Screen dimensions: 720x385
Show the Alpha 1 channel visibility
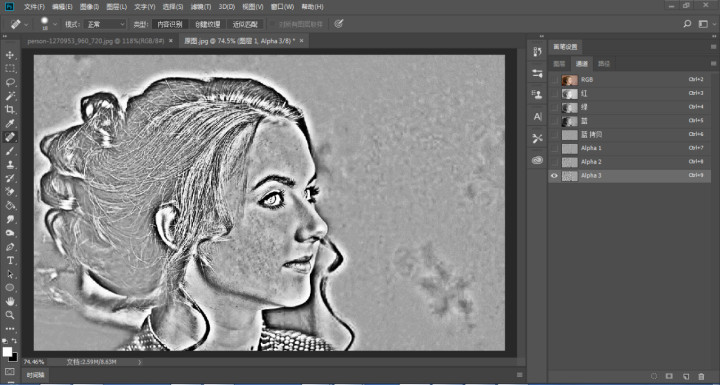tap(555, 148)
